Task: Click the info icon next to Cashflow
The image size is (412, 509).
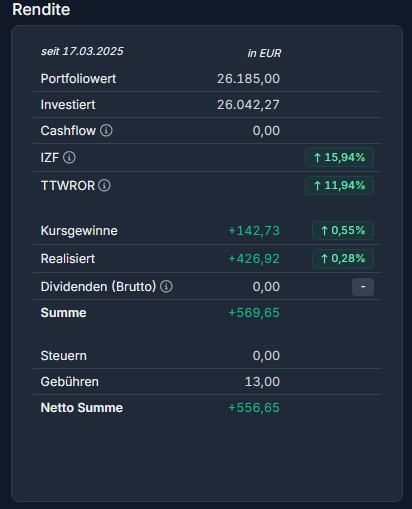Action: 106,130
